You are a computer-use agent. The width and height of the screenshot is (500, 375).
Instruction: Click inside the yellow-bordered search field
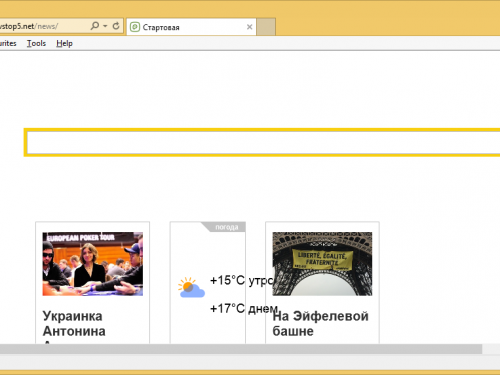pyautogui.click(x=263, y=142)
